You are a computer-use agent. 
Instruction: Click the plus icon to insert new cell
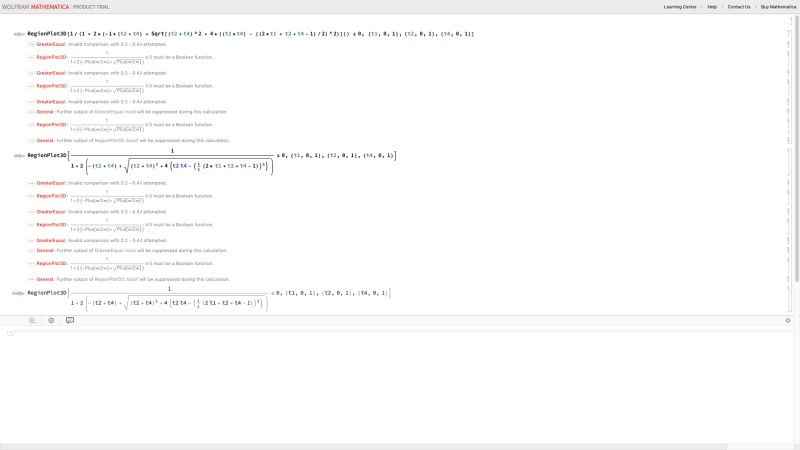[10, 333]
